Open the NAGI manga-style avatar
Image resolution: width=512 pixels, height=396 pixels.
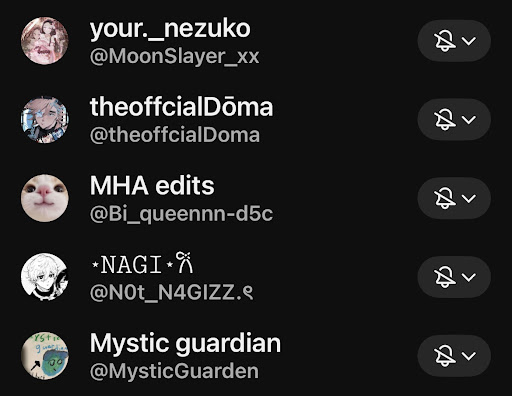[x=45, y=277]
